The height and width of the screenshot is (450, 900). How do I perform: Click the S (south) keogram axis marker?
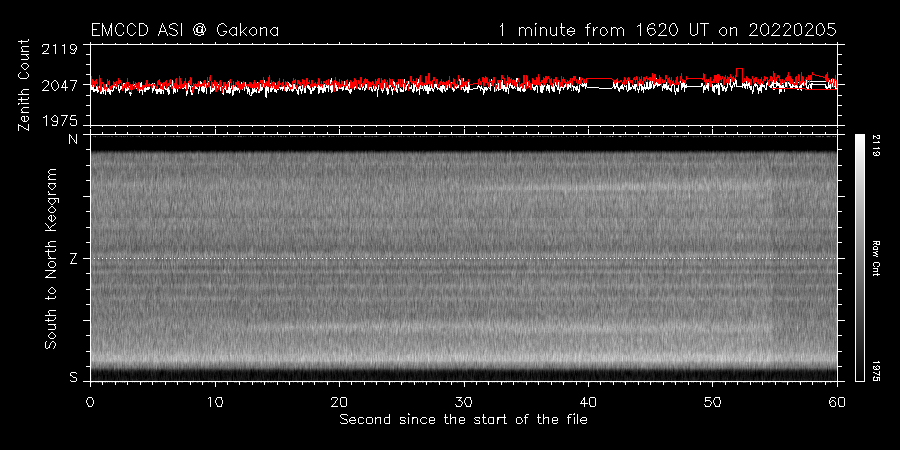[73, 377]
